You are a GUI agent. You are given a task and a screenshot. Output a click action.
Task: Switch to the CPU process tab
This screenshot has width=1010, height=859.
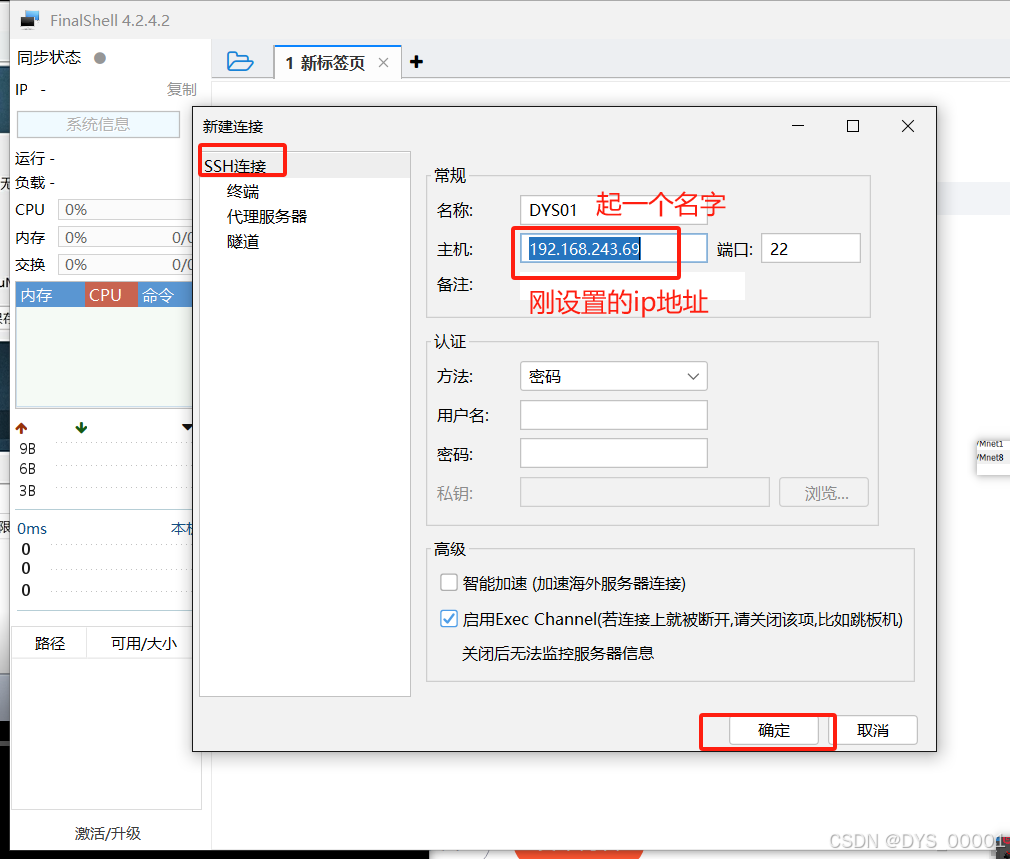coord(111,295)
